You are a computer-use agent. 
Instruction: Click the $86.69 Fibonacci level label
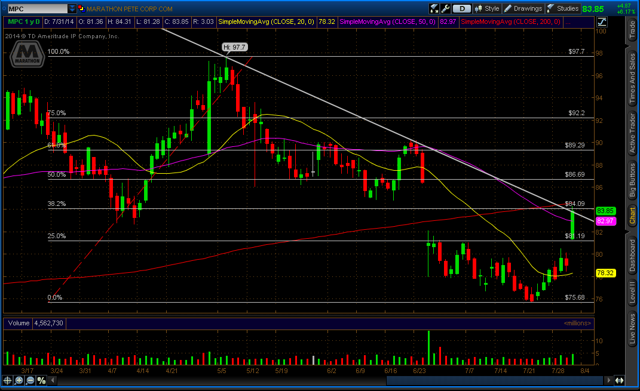575,175
